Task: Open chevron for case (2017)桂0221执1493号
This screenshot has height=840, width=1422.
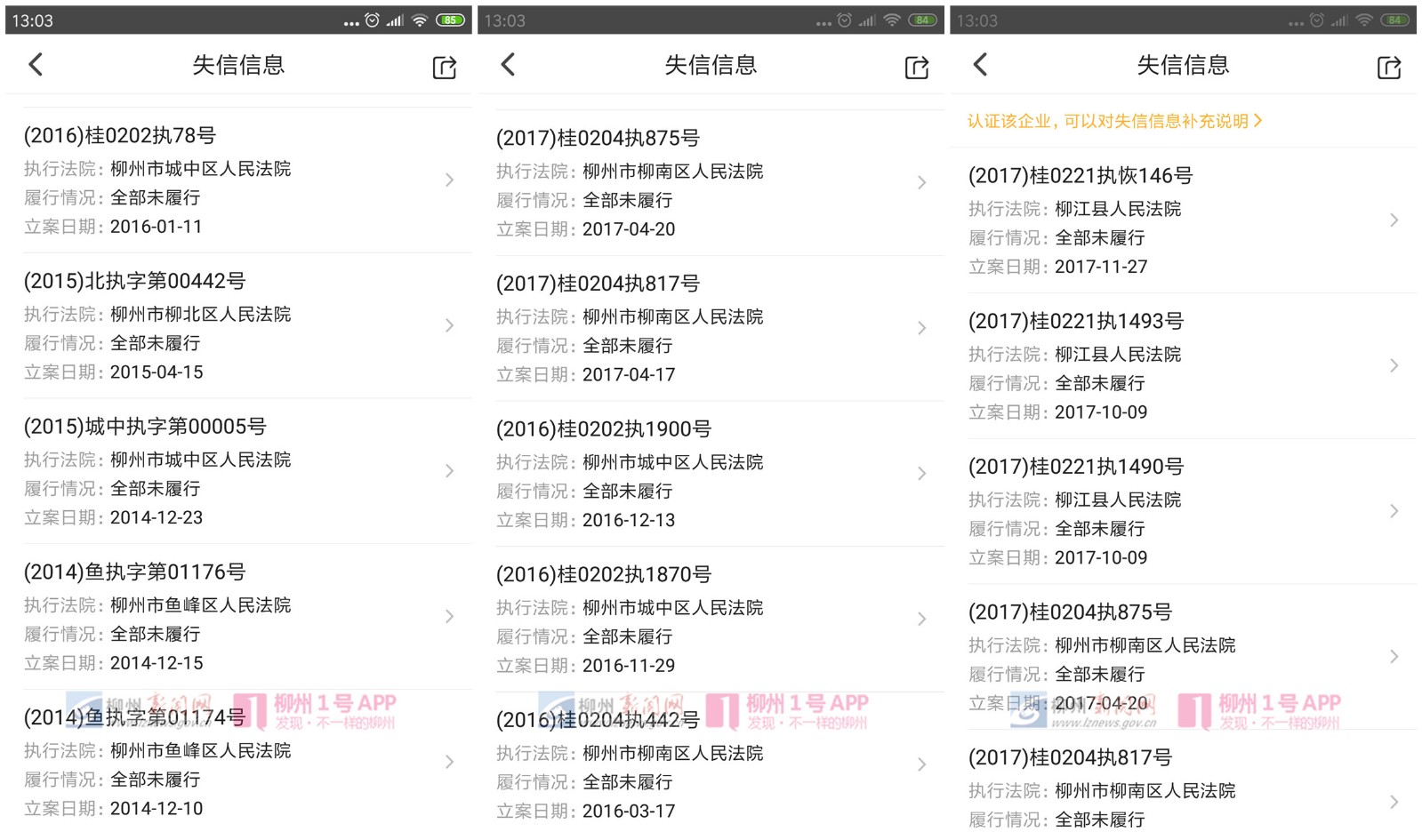Action: [x=1394, y=365]
